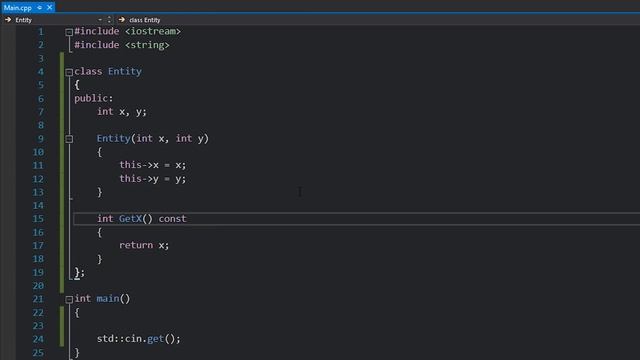Screen dimensions: 640x360
Task: Click line number 15 in the margin
Action: [38, 219]
